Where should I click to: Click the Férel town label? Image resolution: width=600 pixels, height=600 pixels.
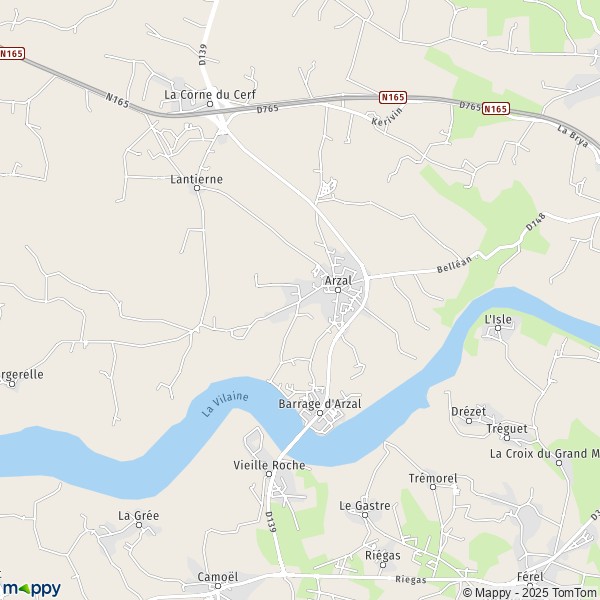(530, 577)
